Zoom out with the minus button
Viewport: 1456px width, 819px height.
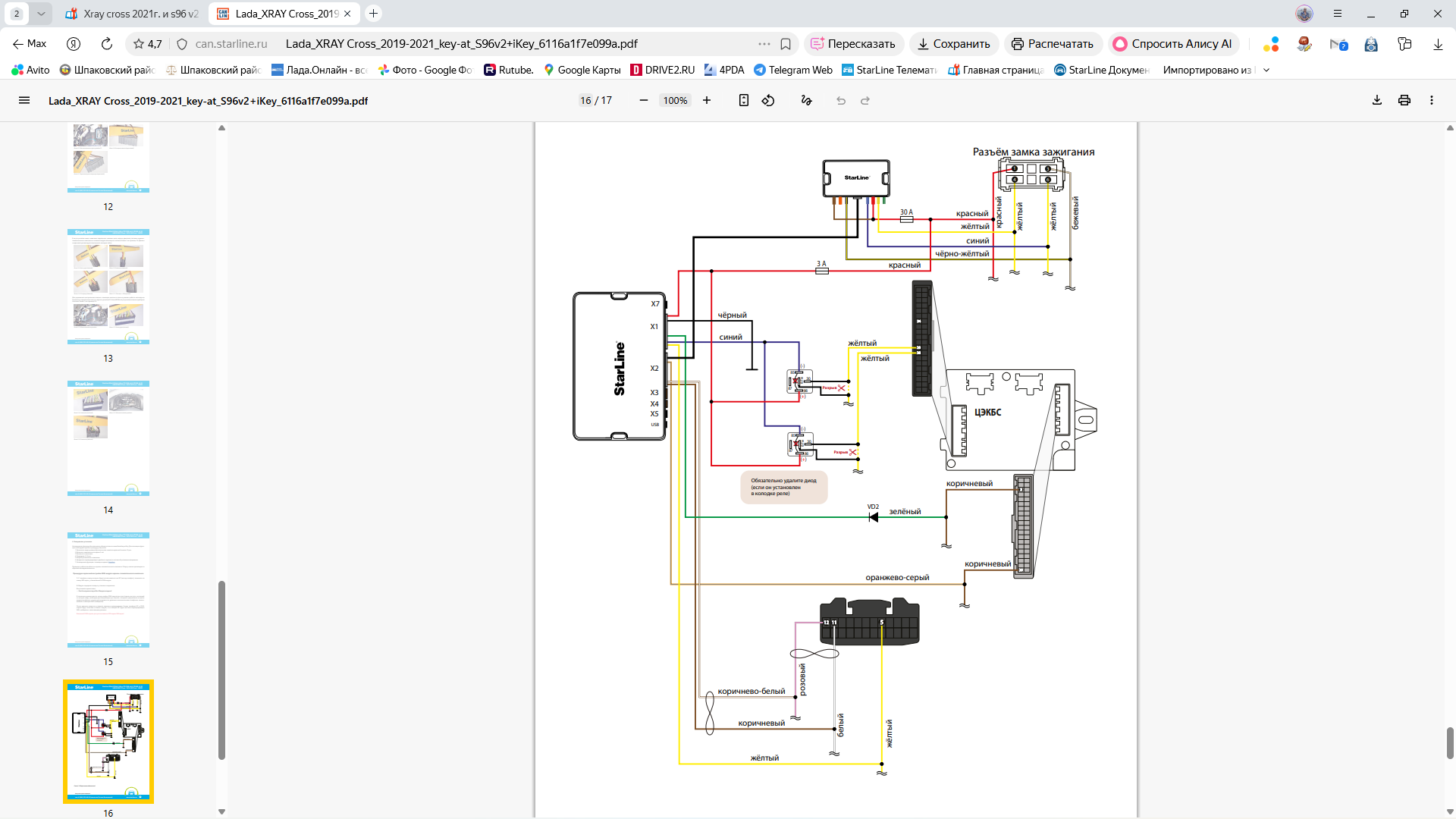coord(644,100)
